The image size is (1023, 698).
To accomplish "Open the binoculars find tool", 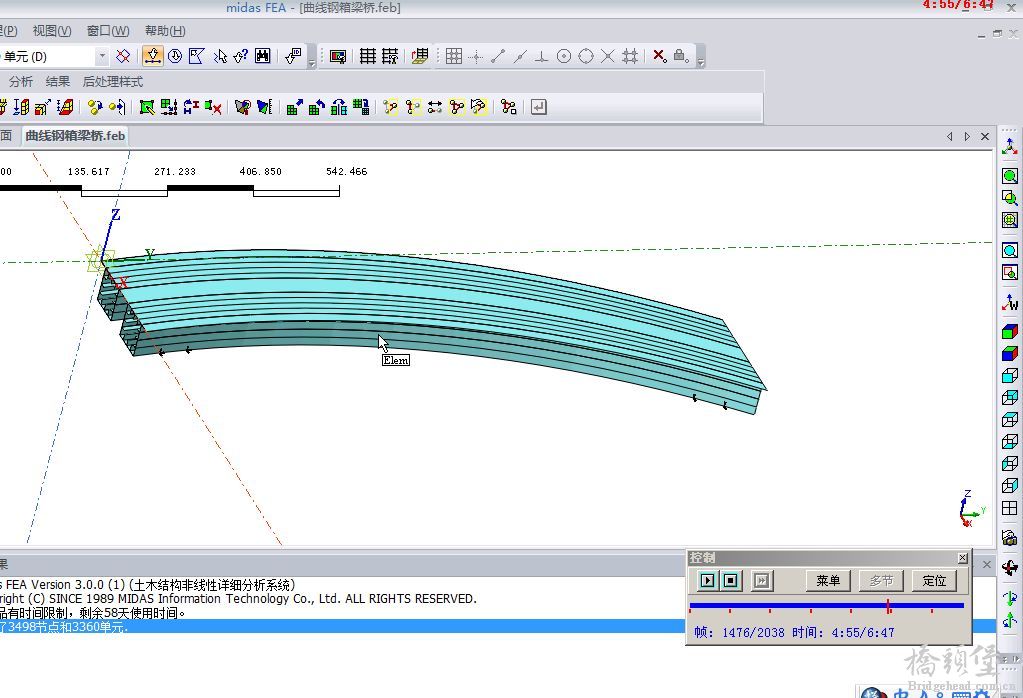I will [x=263, y=56].
